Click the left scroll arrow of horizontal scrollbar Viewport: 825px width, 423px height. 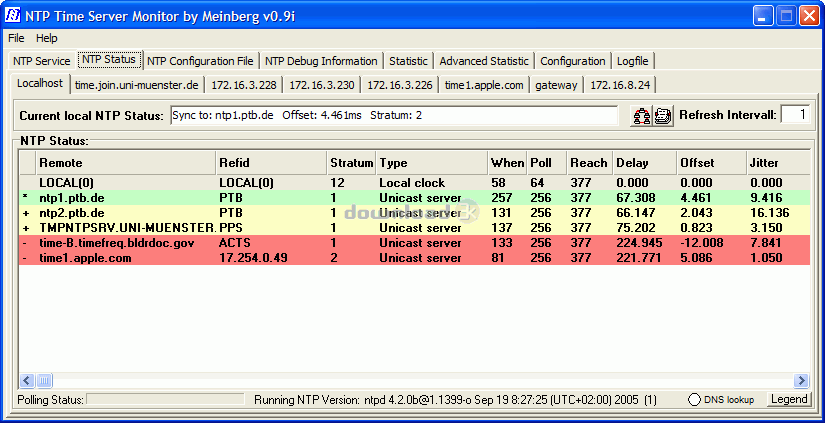point(27,380)
